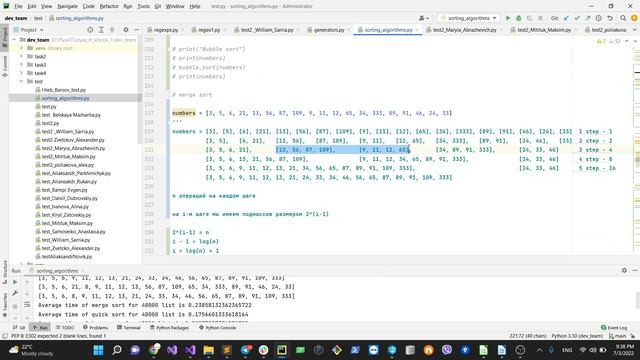Click the Git Update Project arrow icon
This screenshot has height=360, width=640.
566,18
